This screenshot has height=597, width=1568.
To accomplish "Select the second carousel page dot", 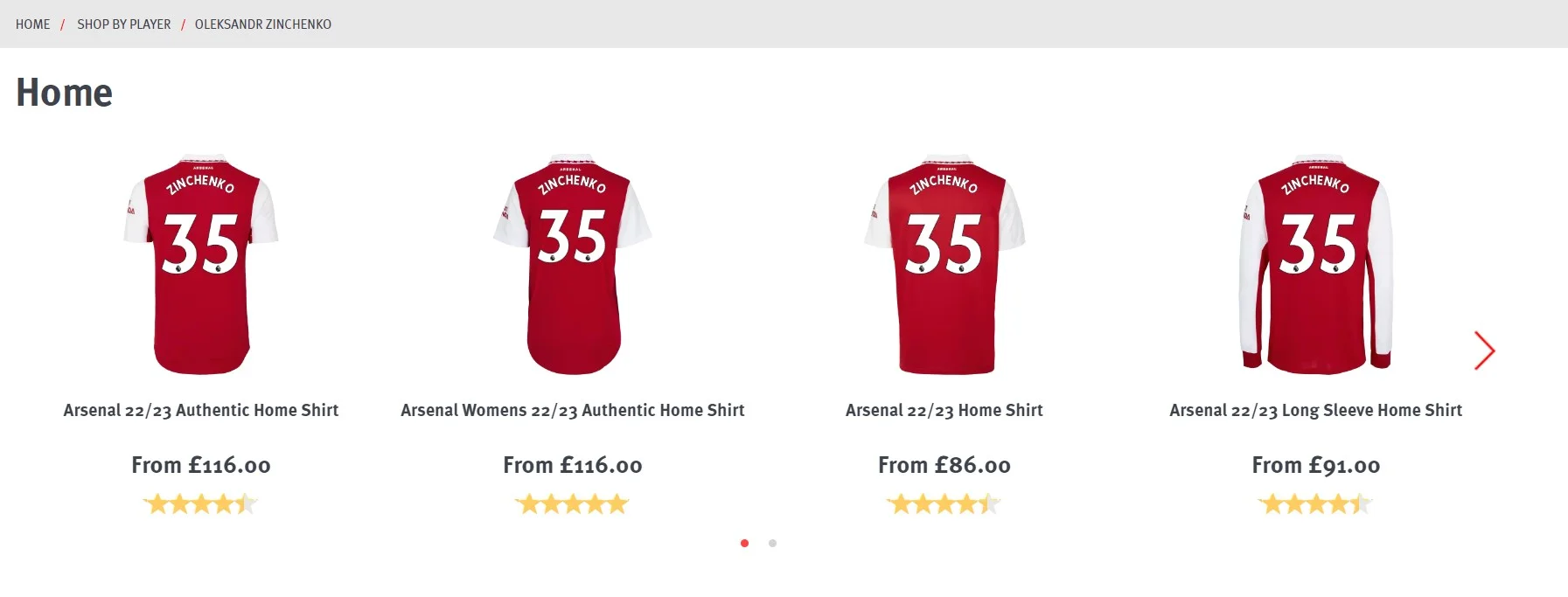I will tap(772, 543).
